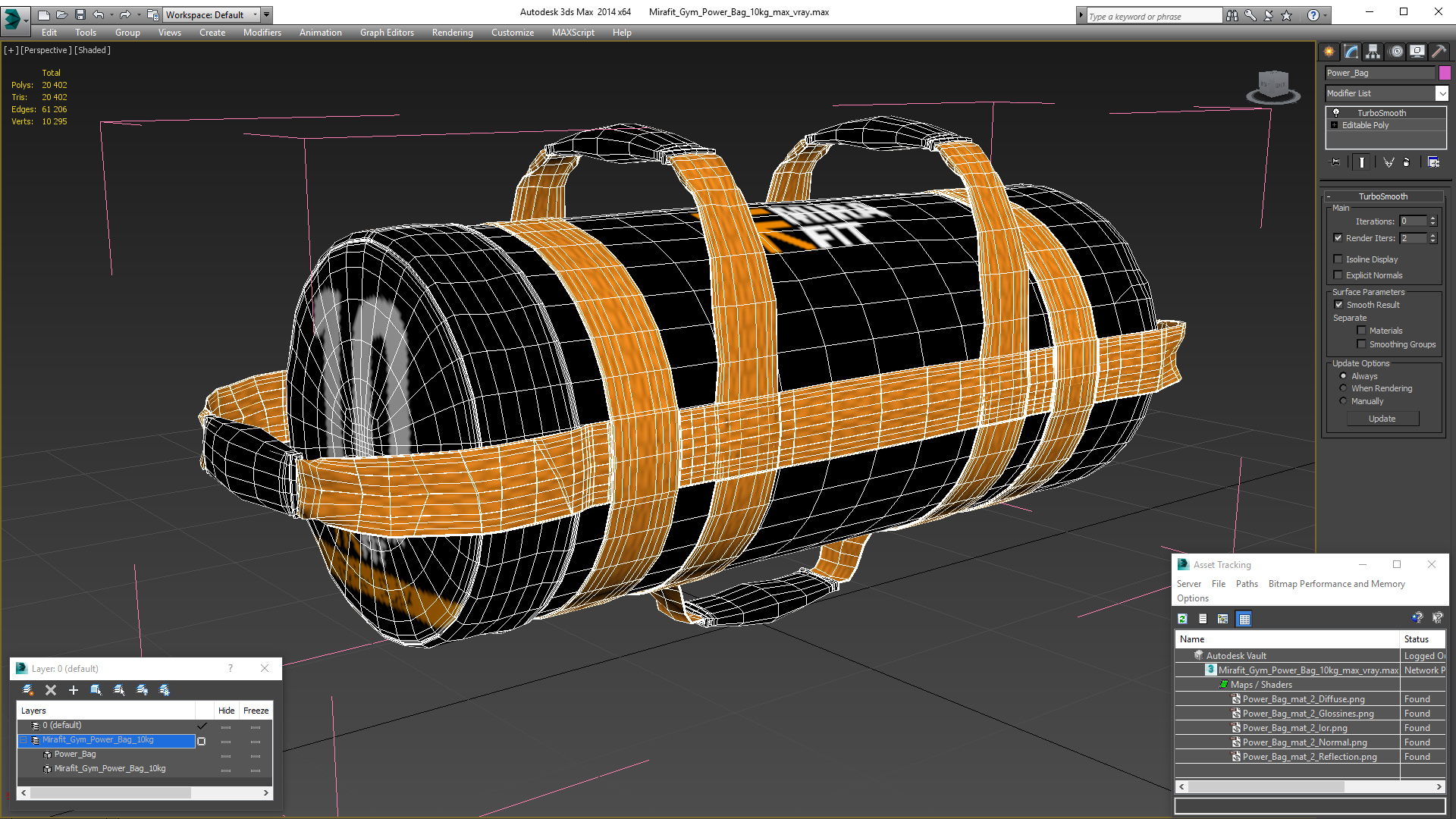Image resolution: width=1456 pixels, height=819 pixels.
Task: Click Asset Tracking refresh icon
Action: point(1182,619)
